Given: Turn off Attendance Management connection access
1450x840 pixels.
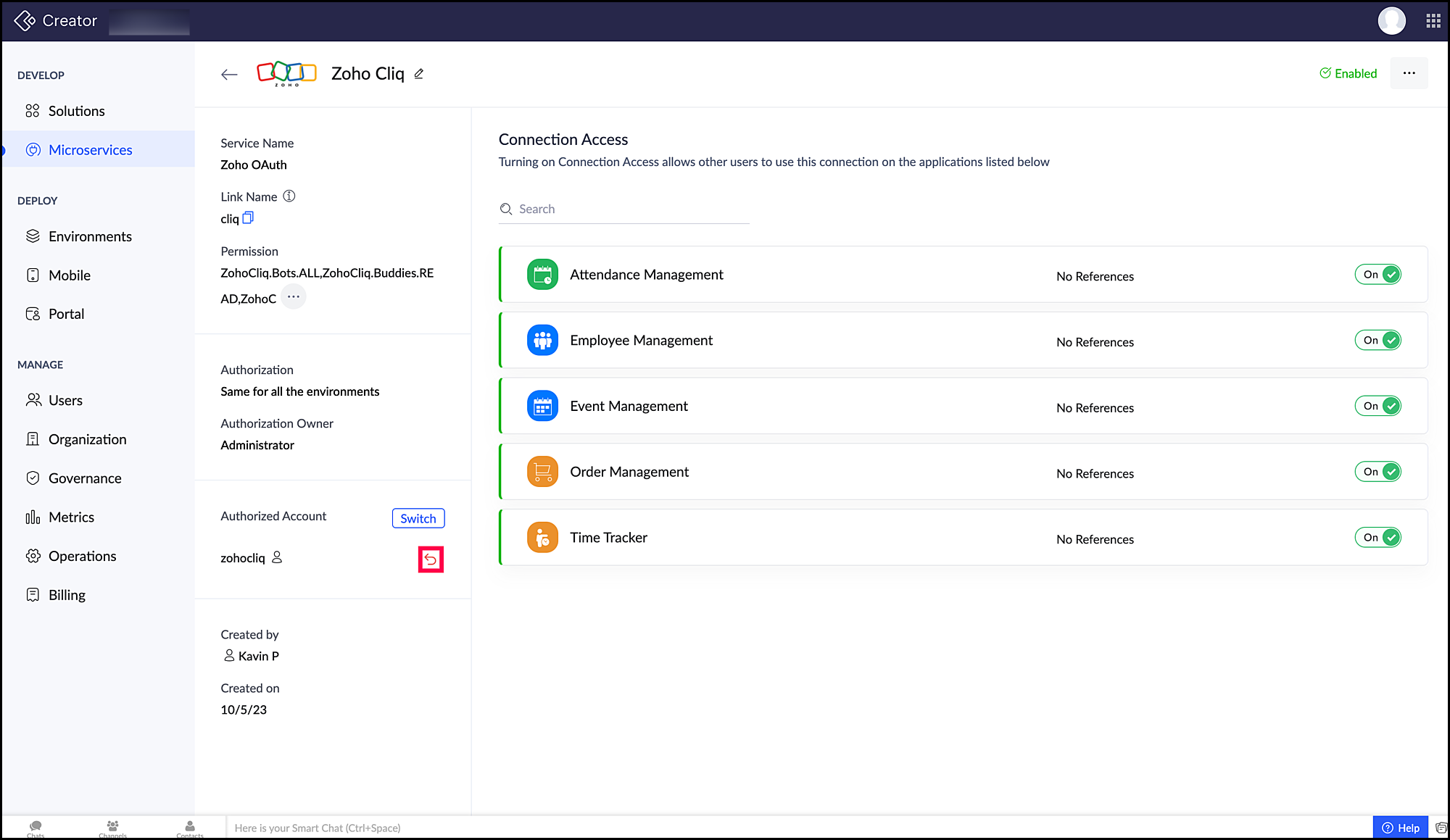Looking at the screenshot, I should pos(1378,275).
